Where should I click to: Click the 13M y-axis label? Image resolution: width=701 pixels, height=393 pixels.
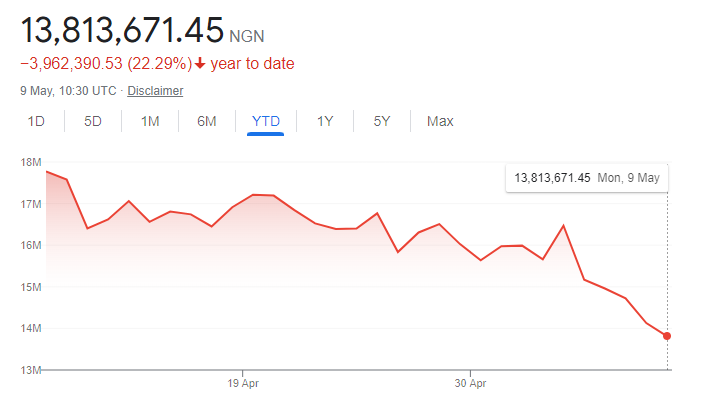[30, 370]
